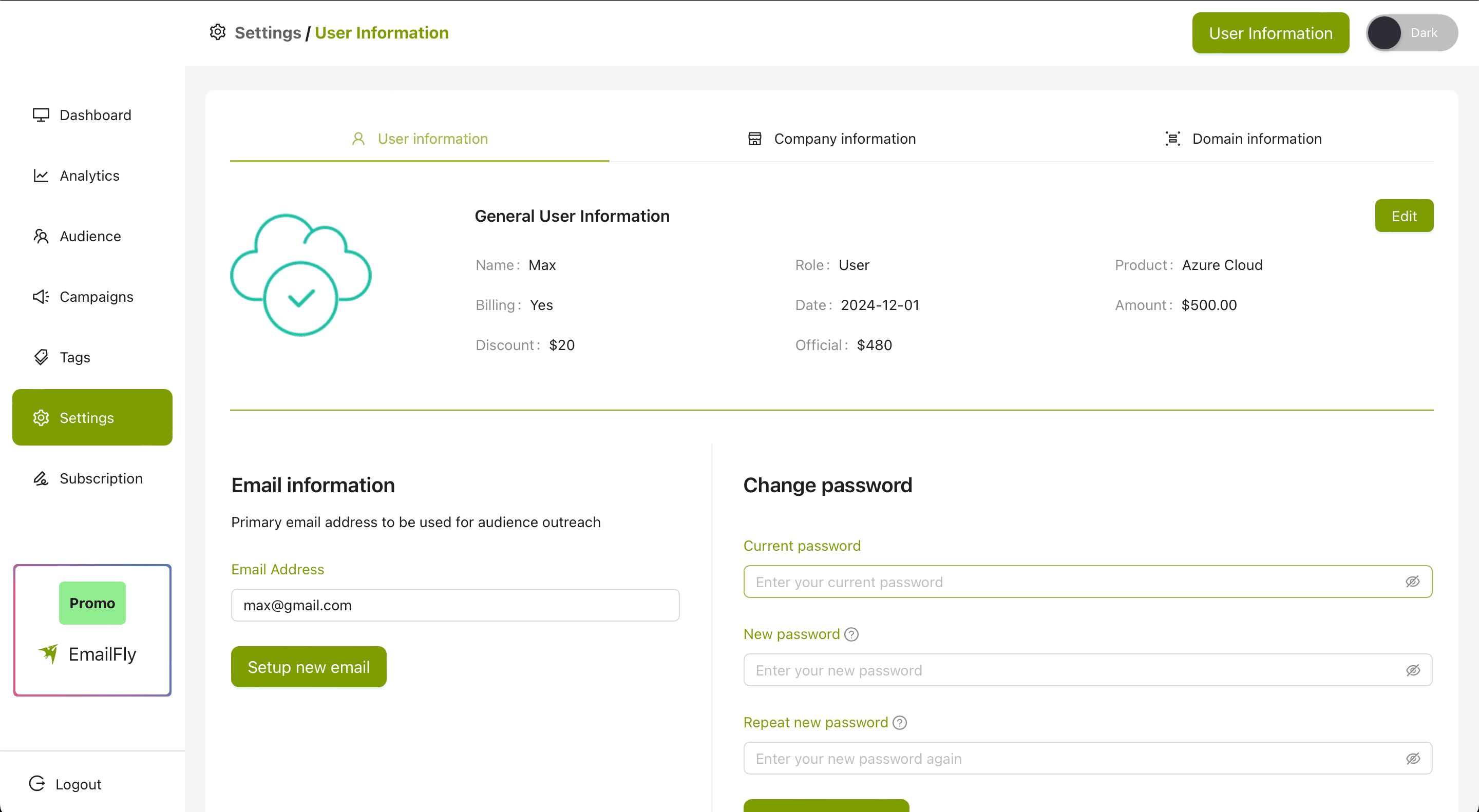The image size is (1479, 812).
Task: Reveal new password with eye icon
Action: click(x=1412, y=670)
